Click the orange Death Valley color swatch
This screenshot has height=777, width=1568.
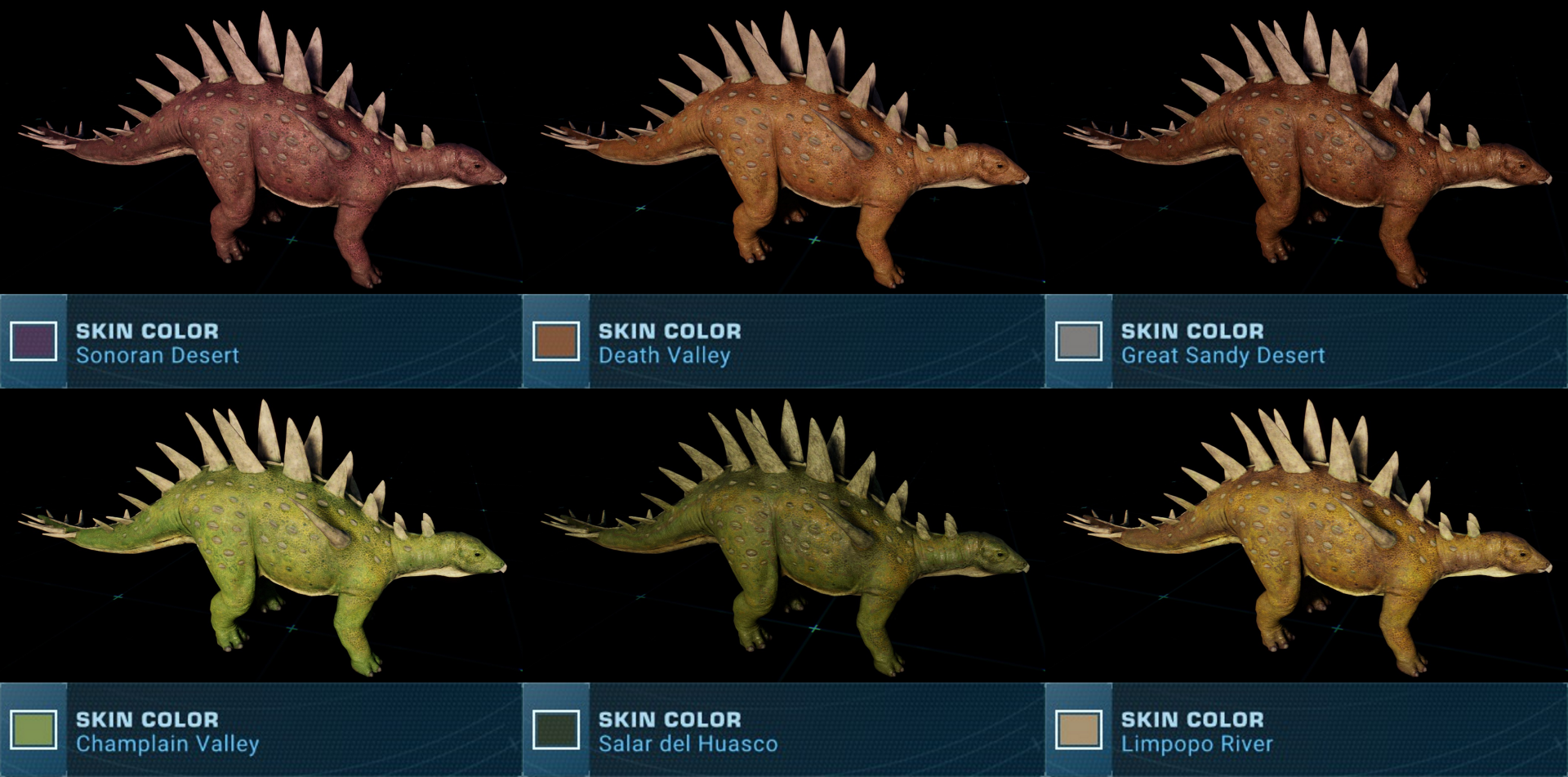(x=556, y=342)
